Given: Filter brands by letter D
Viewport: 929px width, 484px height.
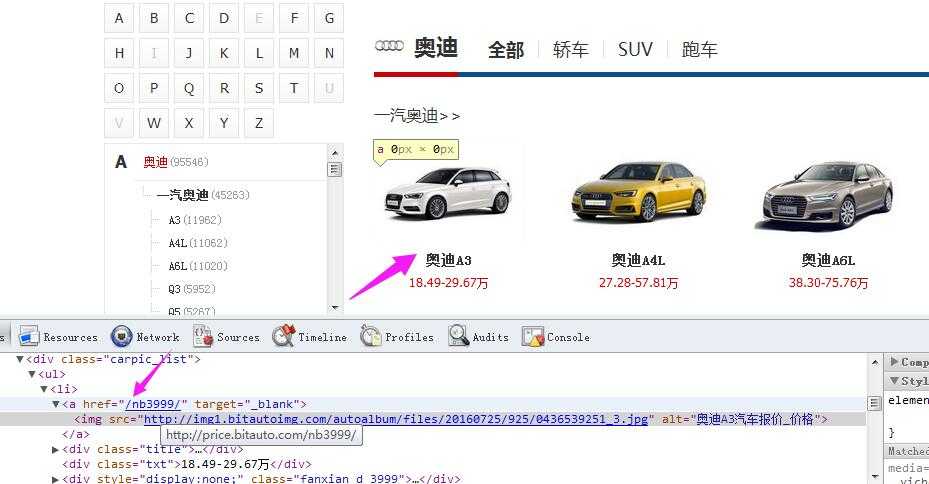Looking at the screenshot, I should (224, 18).
